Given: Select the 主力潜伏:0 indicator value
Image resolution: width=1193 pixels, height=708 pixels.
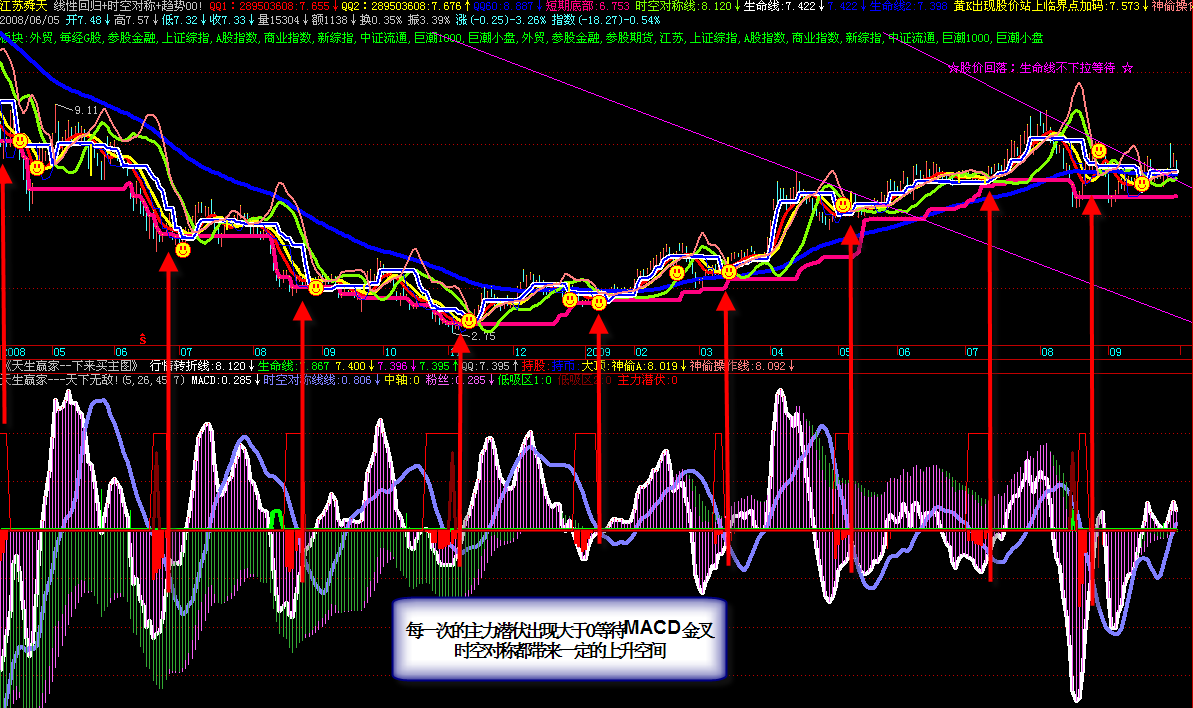Looking at the screenshot, I should (647, 379).
